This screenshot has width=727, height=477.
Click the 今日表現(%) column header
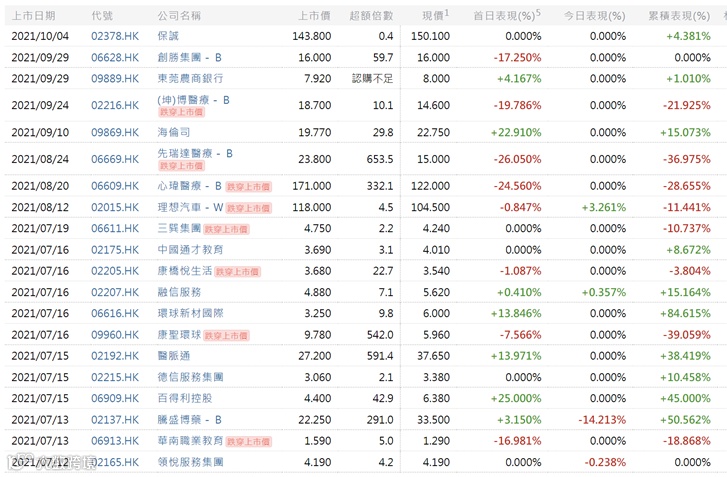tap(595, 16)
